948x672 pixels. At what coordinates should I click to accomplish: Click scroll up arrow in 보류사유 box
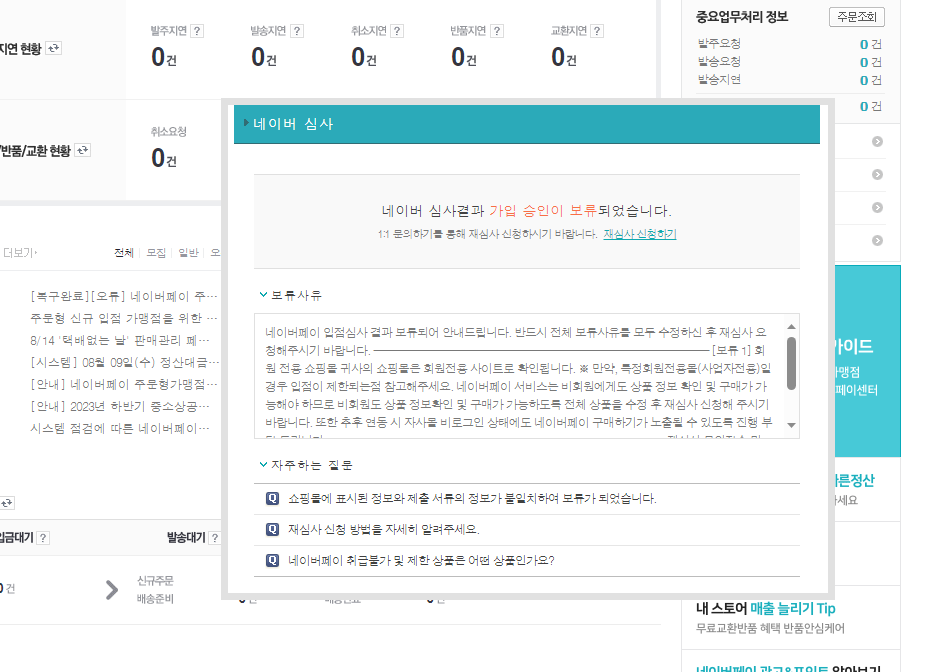point(791,327)
